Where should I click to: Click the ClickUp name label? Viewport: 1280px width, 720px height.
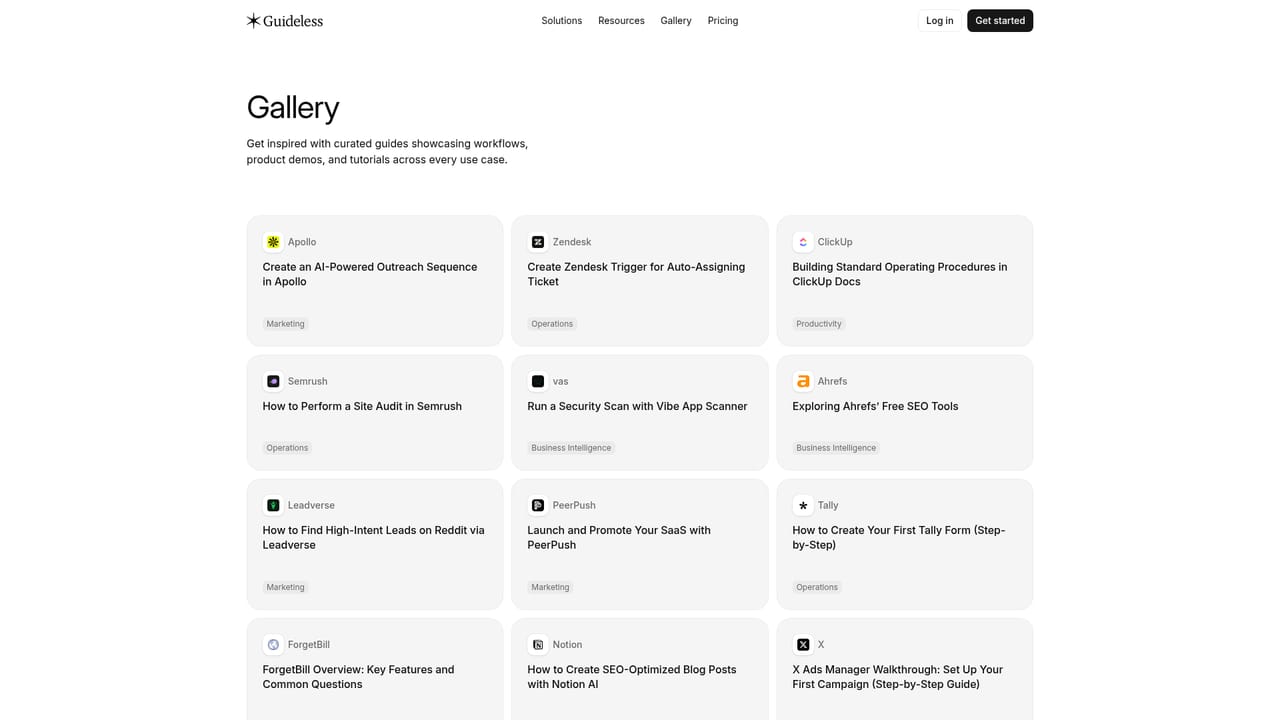835,242
